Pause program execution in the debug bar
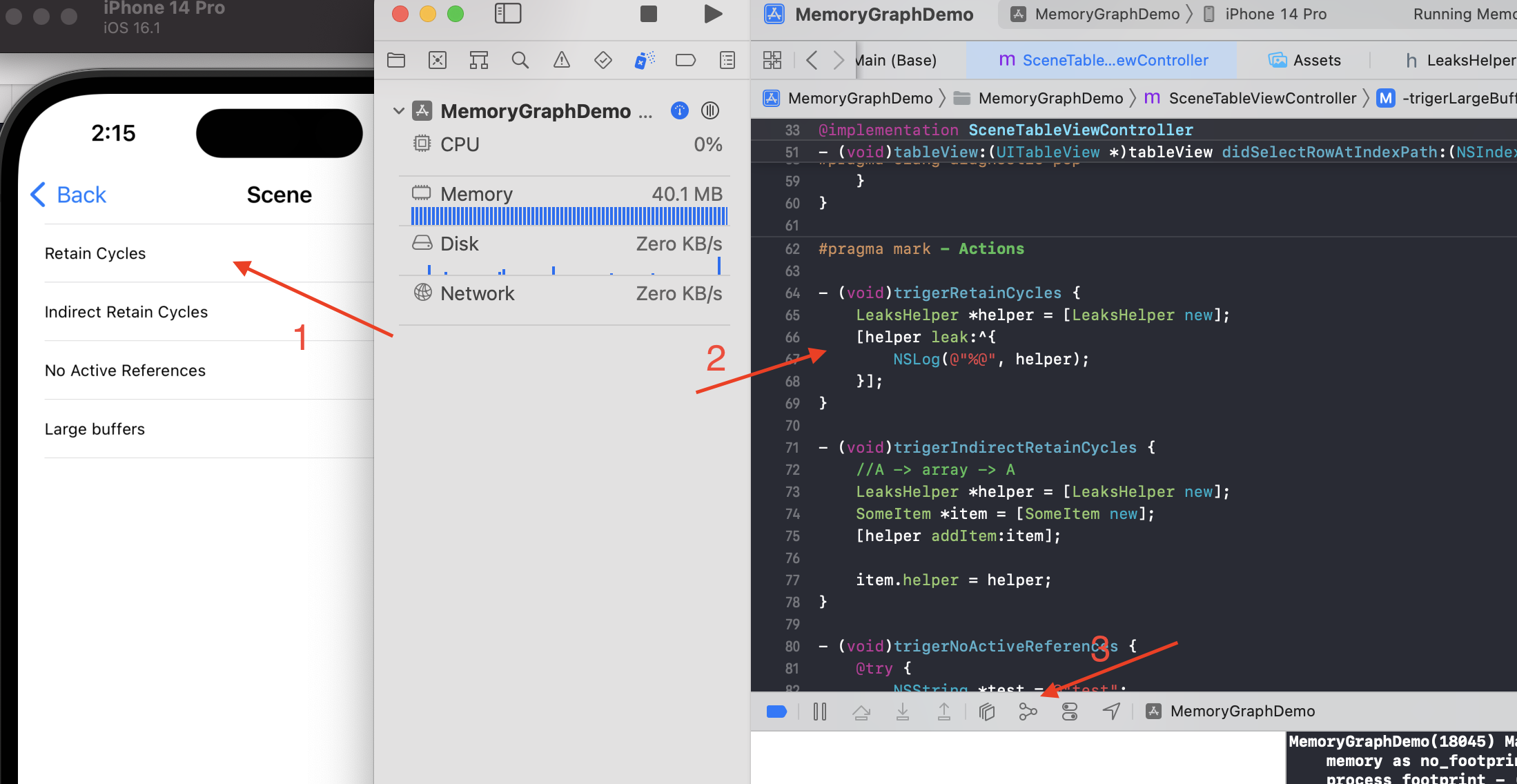The width and height of the screenshot is (1517, 784). coord(820,712)
